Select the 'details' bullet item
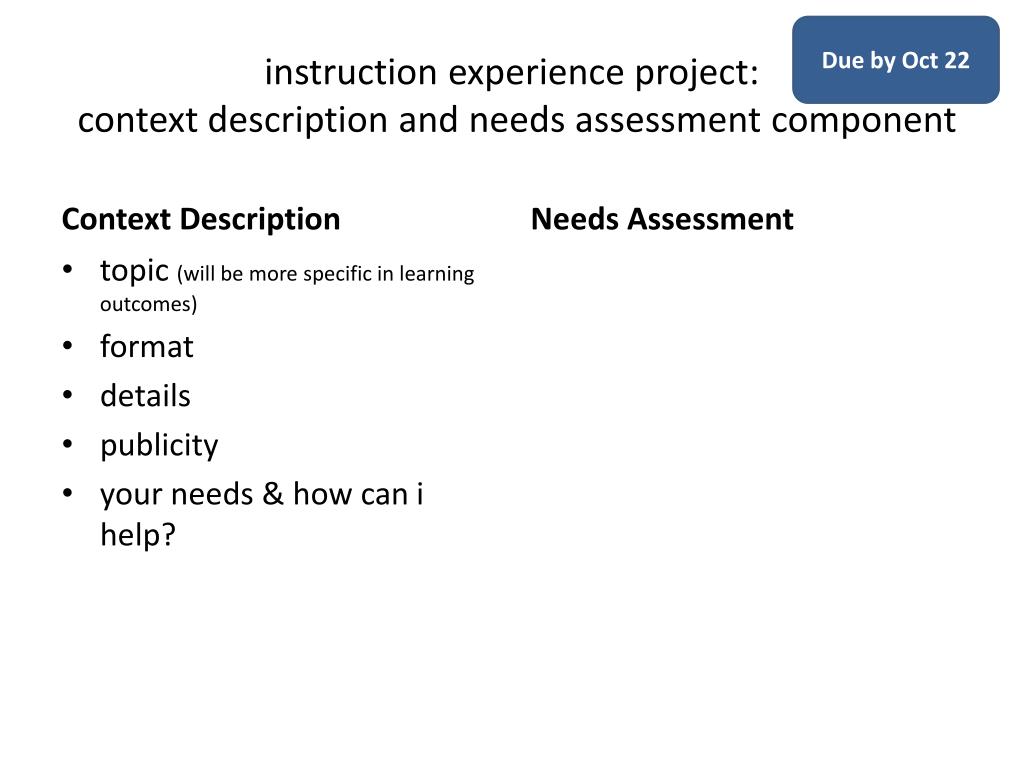The width and height of the screenshot is (1024, 768). pos(145,396)
